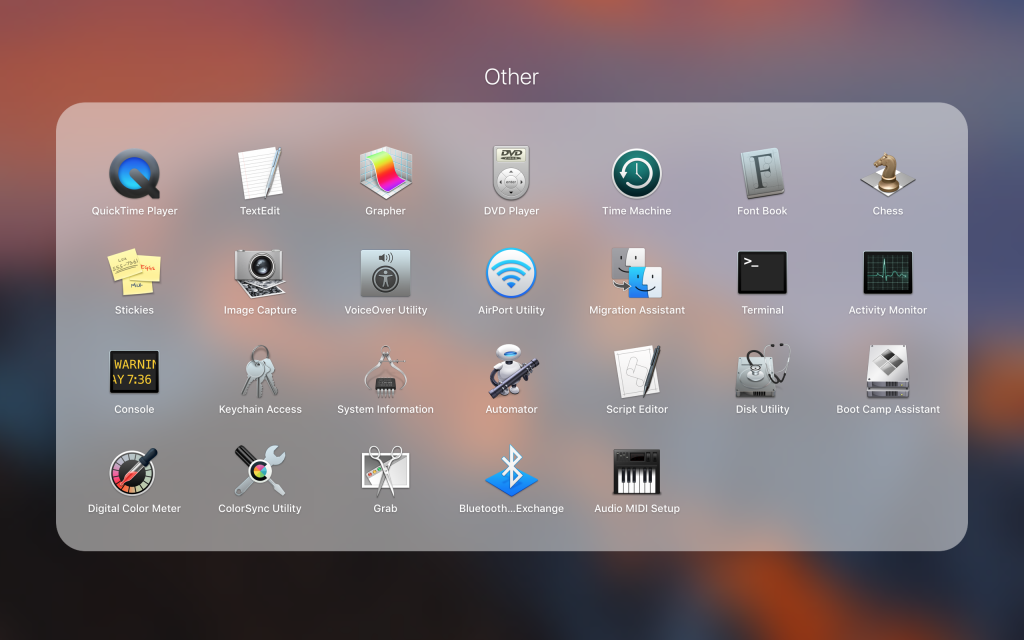The image size is (1024, 640).
Task: Launch ColorSync Utility
Action: (x=260, y=470)
